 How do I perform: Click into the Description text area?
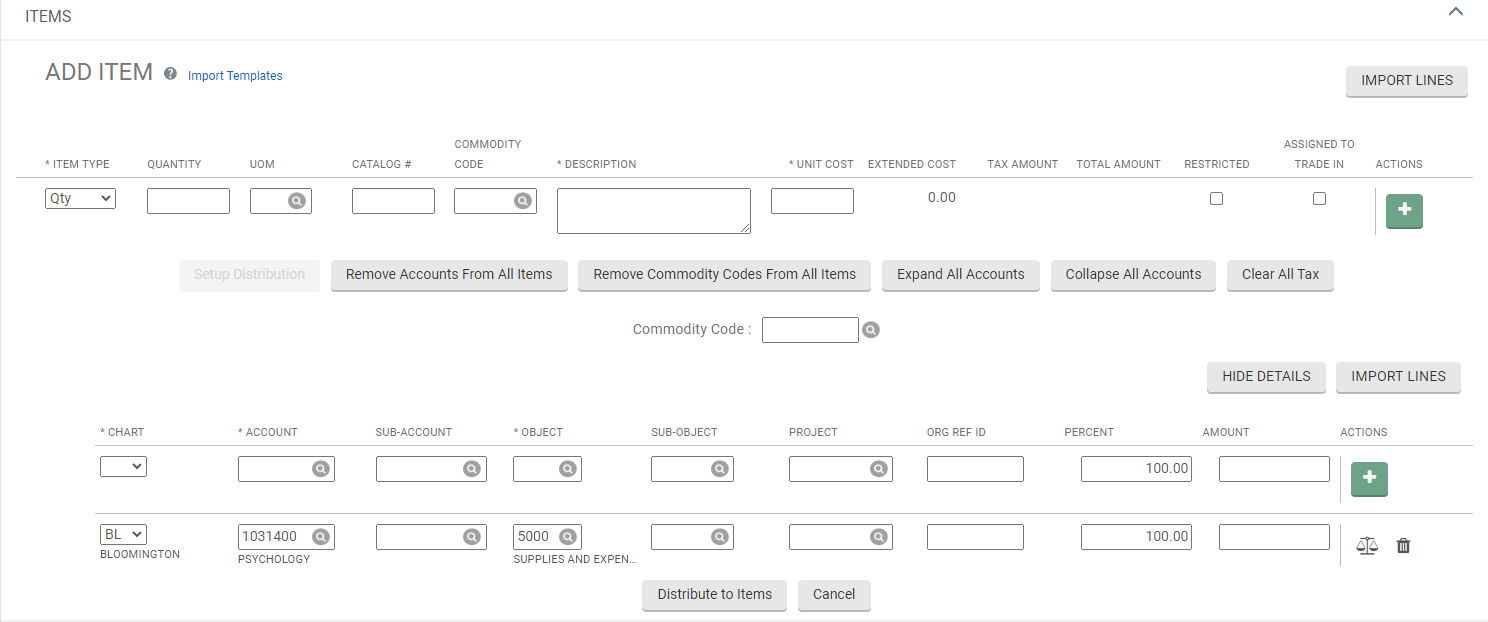point(653,211)
